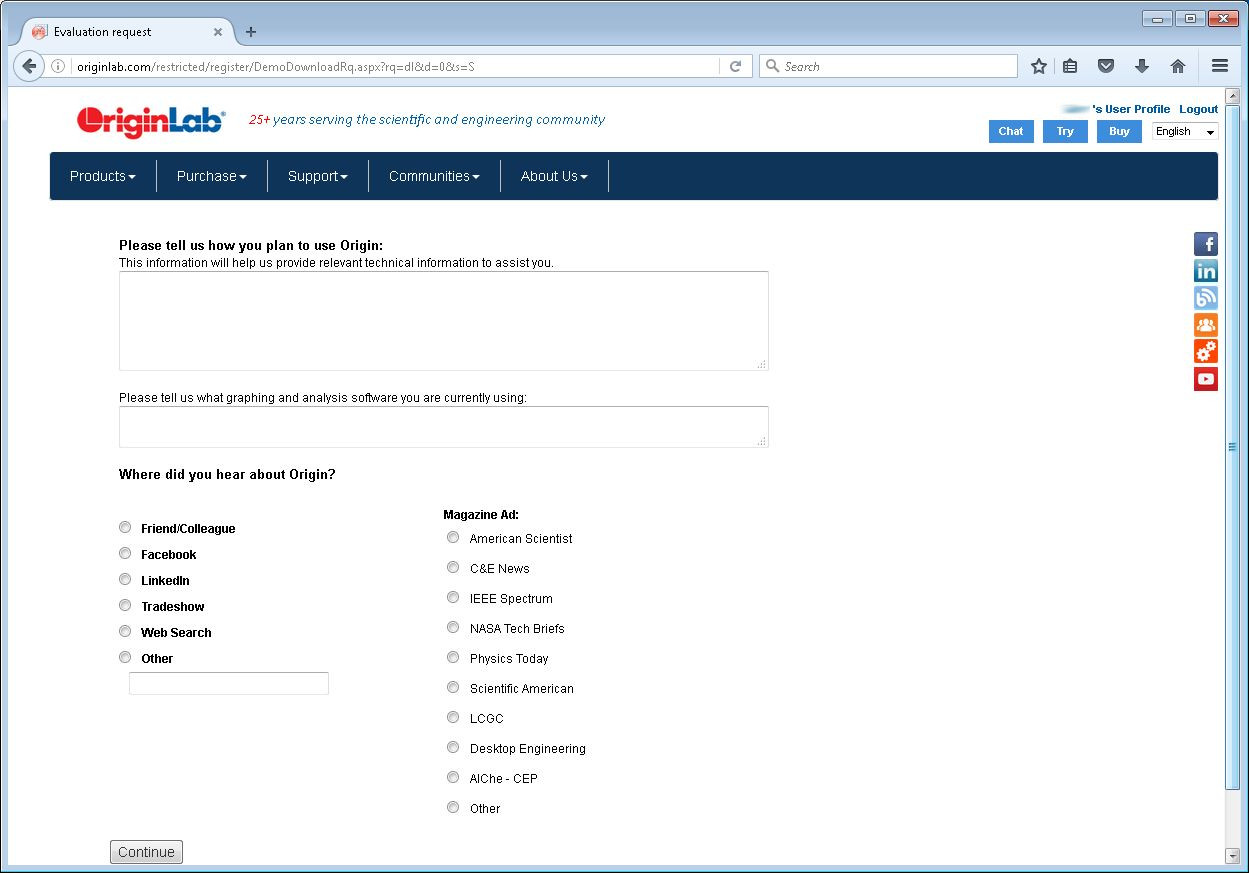
Task: Select IEEE Spectrum magazine radio button
Action: tap(453, 598)
